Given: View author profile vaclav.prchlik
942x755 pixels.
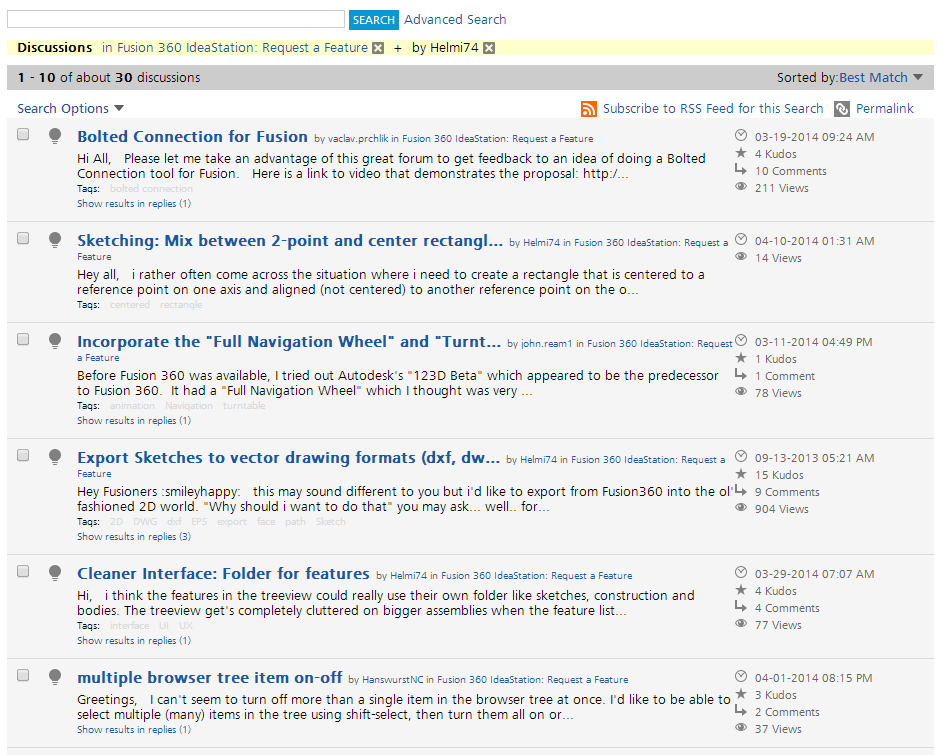Looking at the screenshot, I should [x=358, y=139].
